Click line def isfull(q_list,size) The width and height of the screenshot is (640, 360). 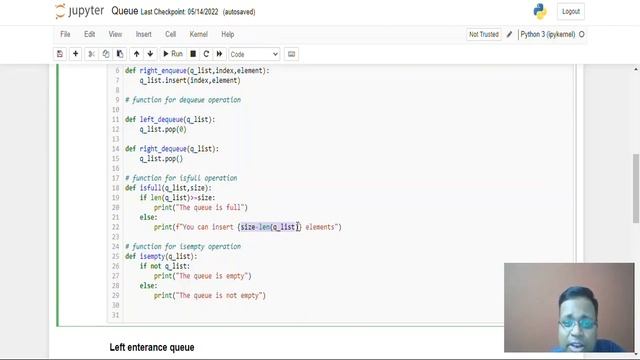tap(168, 188)
